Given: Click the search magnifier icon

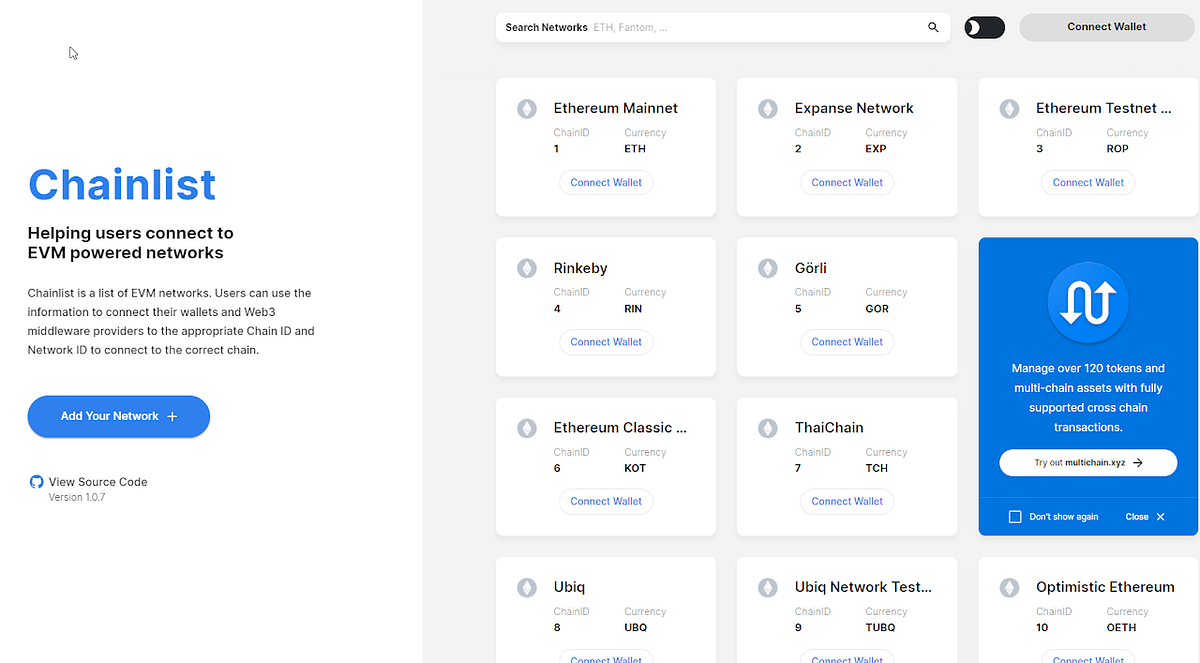Looking at the screenshot, I should point(932,27).
